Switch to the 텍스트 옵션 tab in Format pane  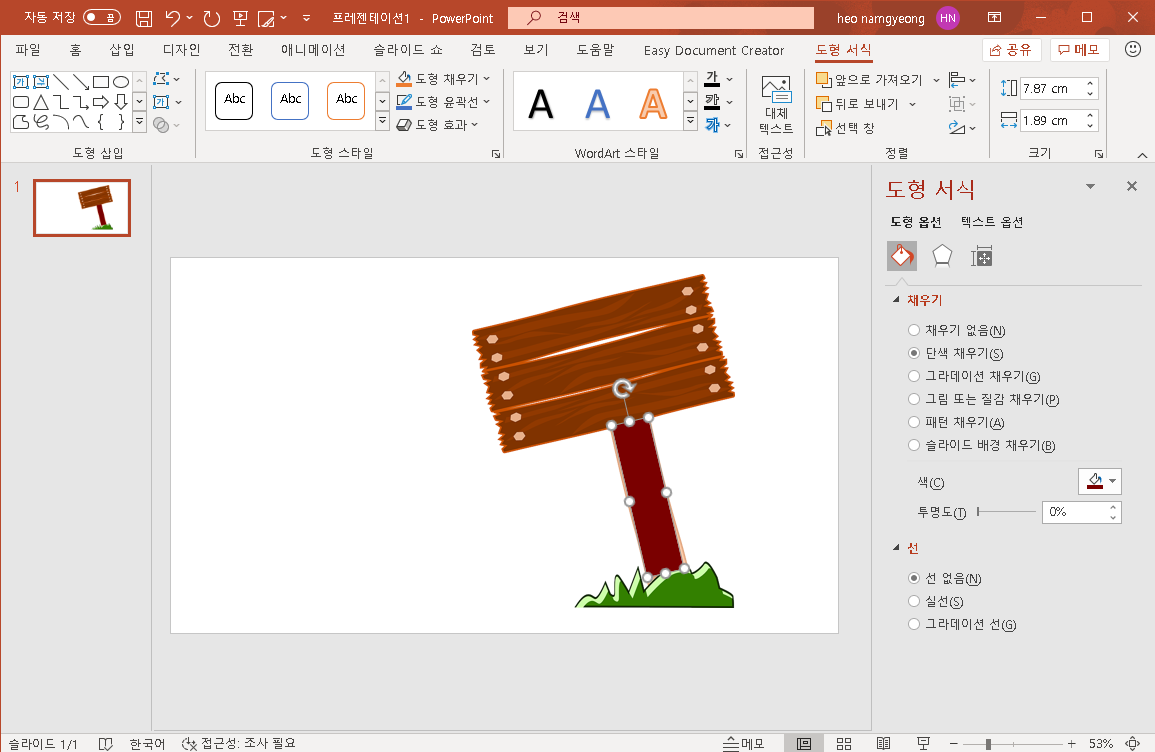[990, 222]
